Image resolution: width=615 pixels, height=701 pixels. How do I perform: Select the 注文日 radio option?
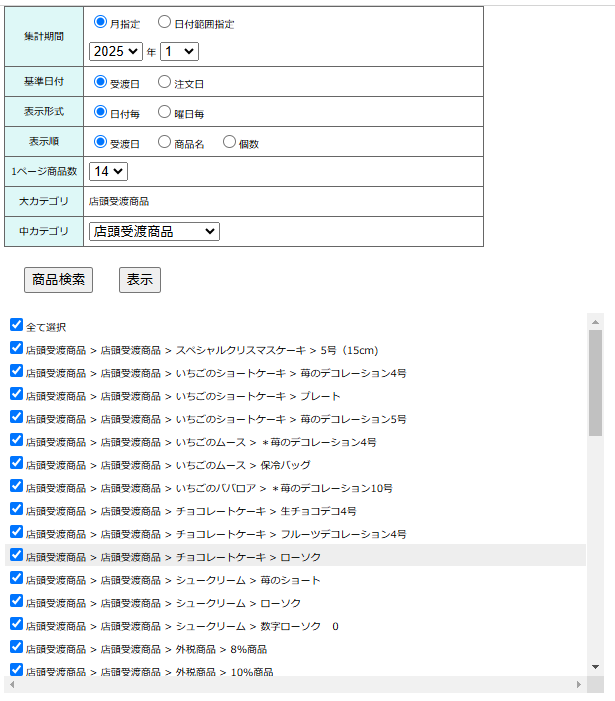165,82
